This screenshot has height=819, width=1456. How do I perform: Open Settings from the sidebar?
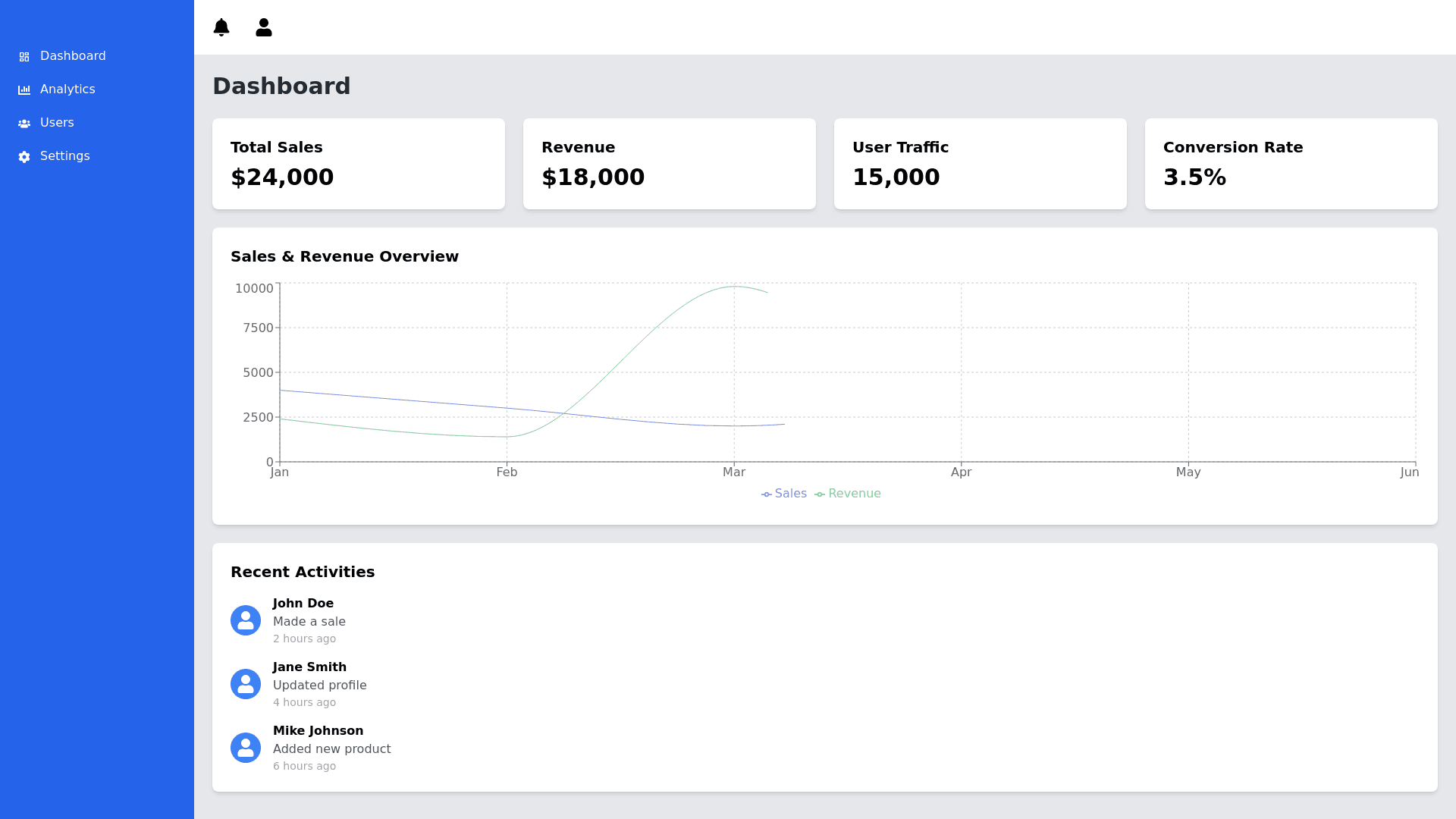64,156
